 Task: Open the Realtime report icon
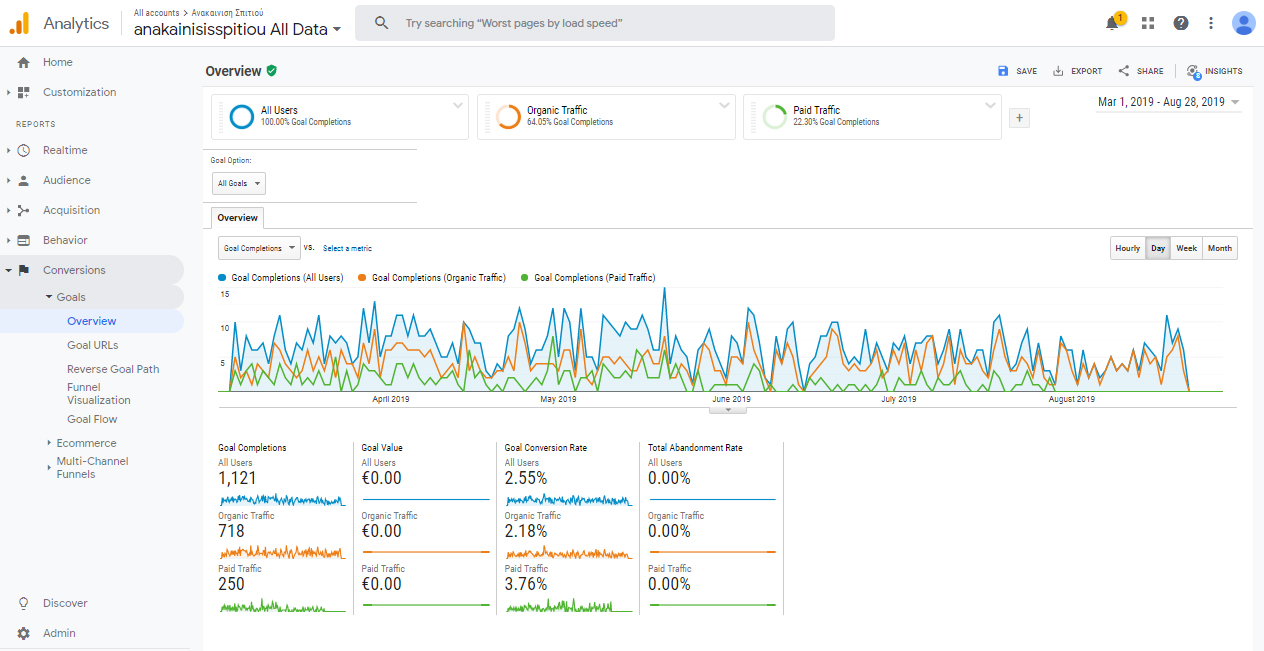tap(22, 150)
